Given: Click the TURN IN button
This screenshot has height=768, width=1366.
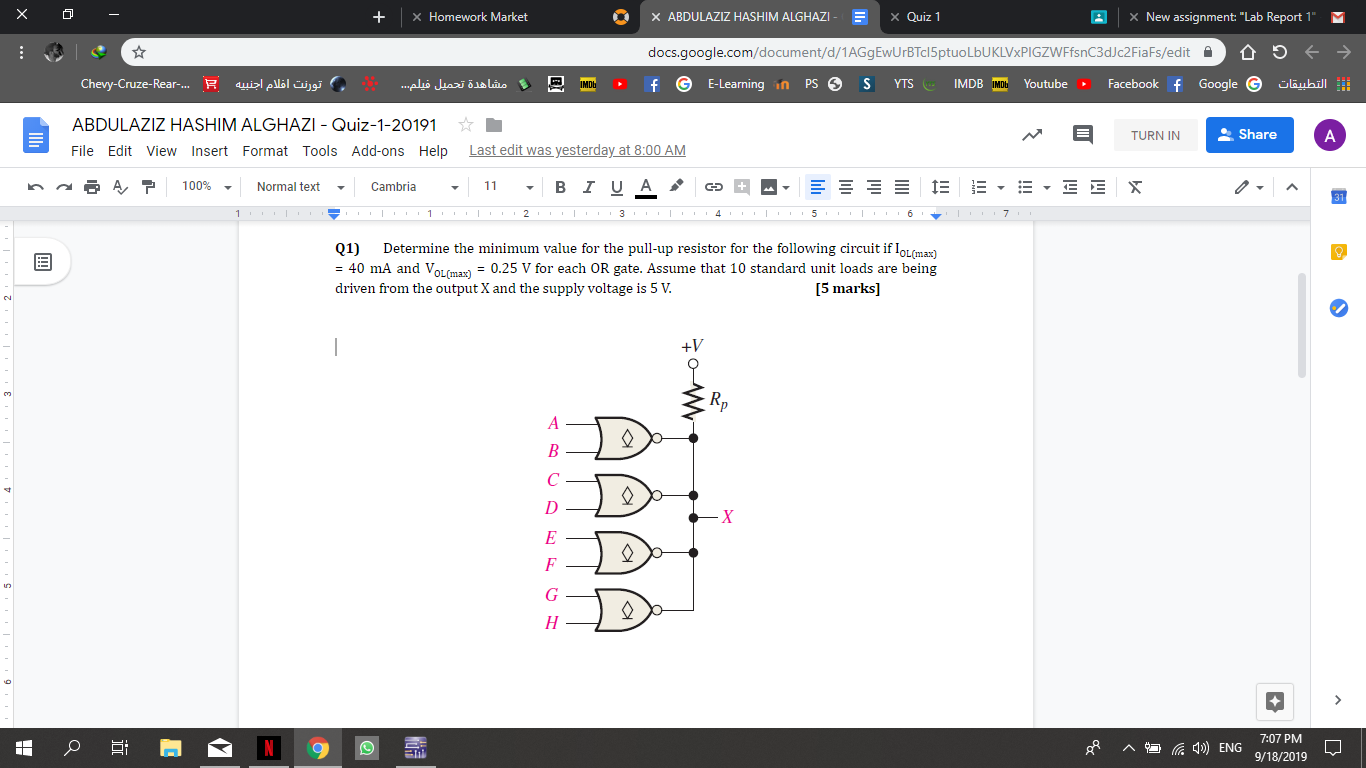Looking at the screenshot, I should (1155, 135).
